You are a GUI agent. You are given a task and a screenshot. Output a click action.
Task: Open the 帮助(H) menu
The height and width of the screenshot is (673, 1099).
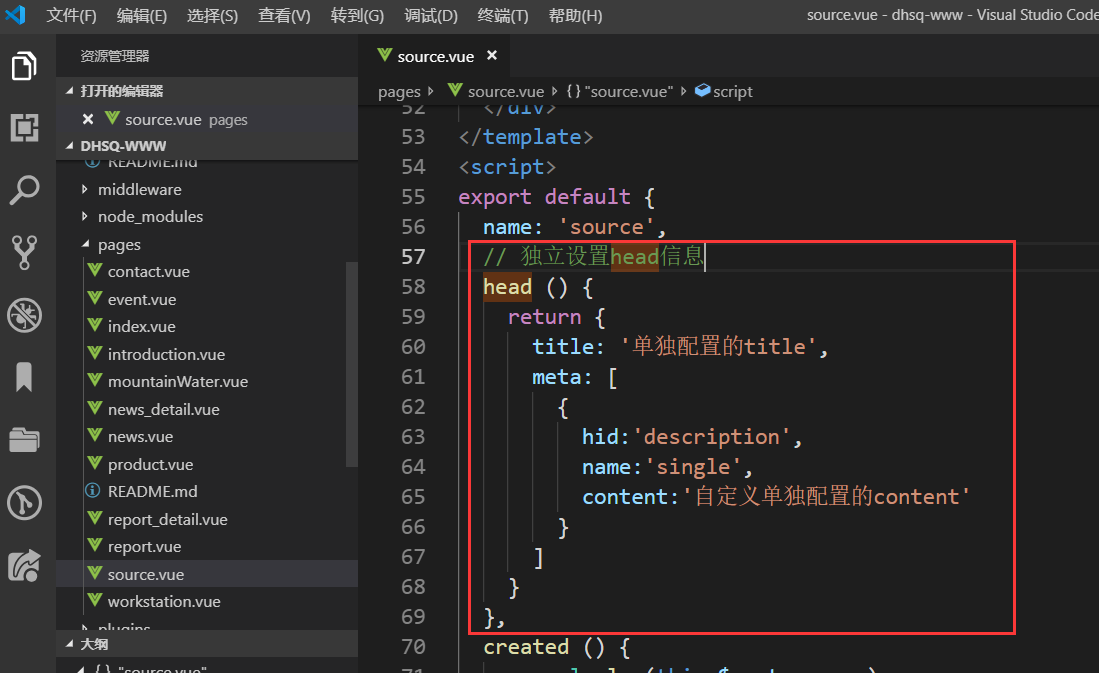point(575,15)
